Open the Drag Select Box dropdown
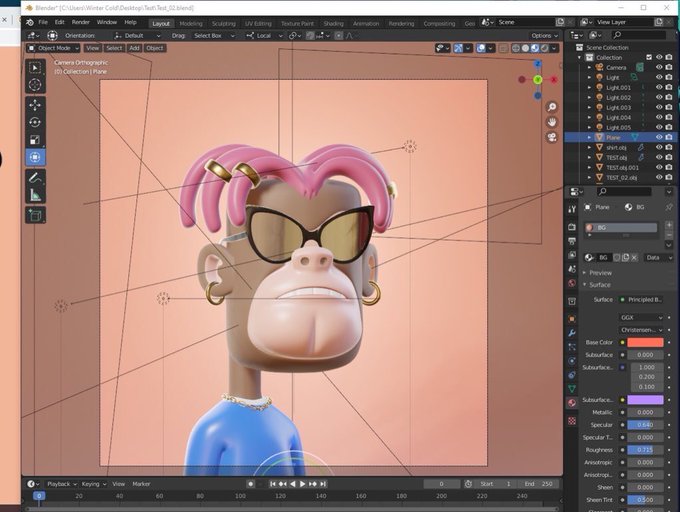 tap(214, 36)
